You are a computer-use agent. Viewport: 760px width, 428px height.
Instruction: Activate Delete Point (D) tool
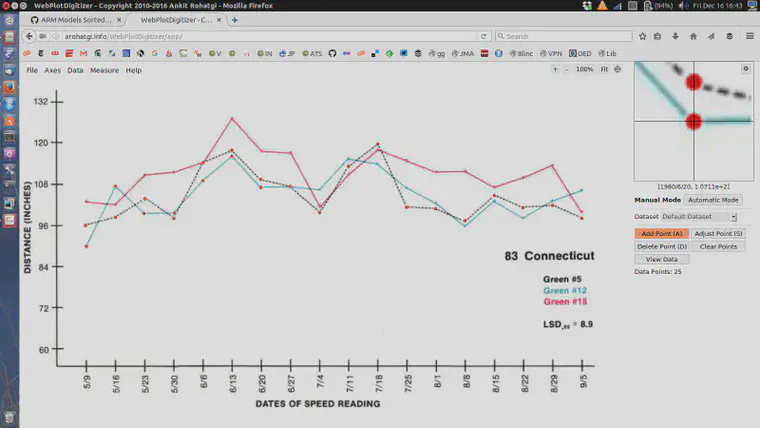tap(662, 247)
